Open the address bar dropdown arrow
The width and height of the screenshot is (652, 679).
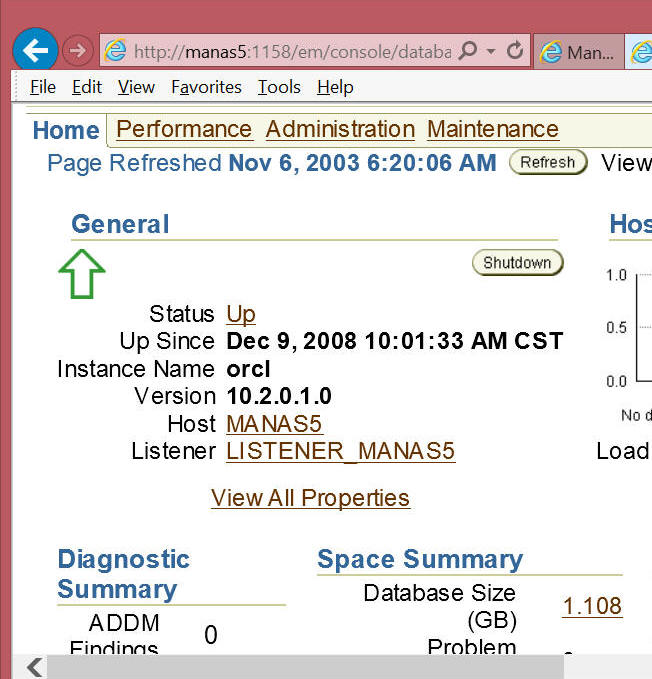pos(492,51)
